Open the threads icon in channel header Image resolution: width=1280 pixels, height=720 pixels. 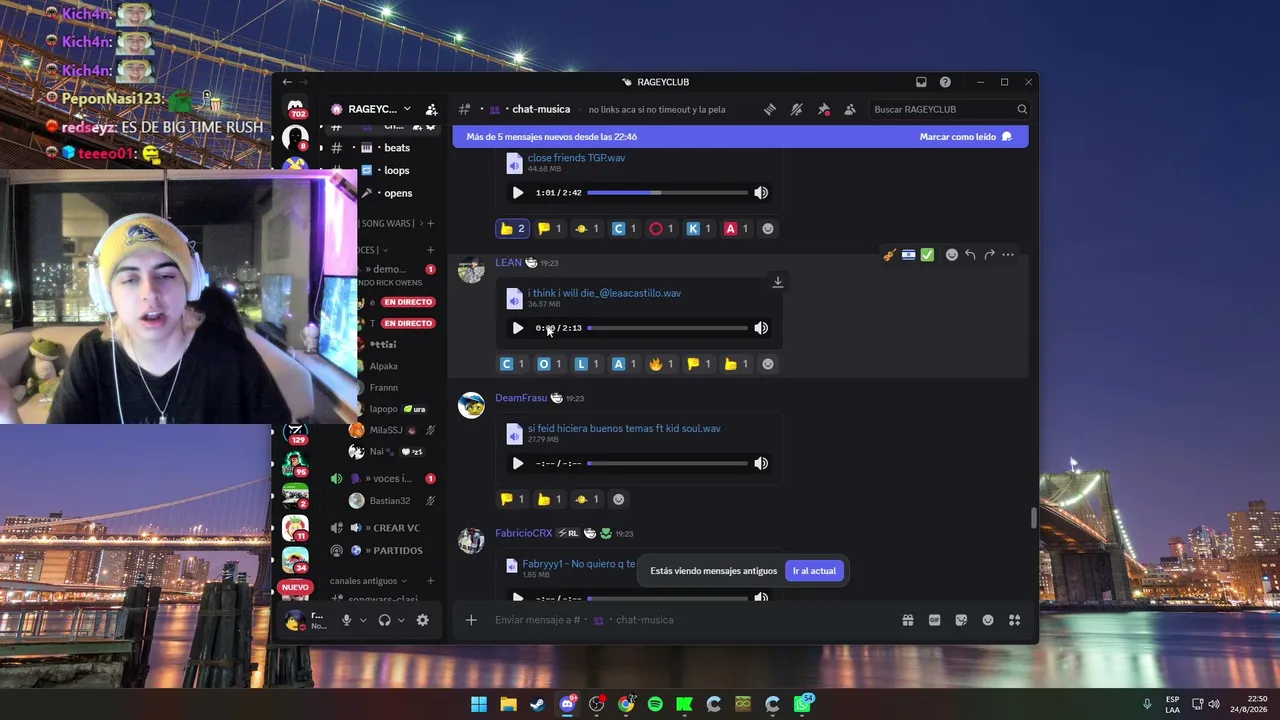pyautogui.click(x=770, y=110)
